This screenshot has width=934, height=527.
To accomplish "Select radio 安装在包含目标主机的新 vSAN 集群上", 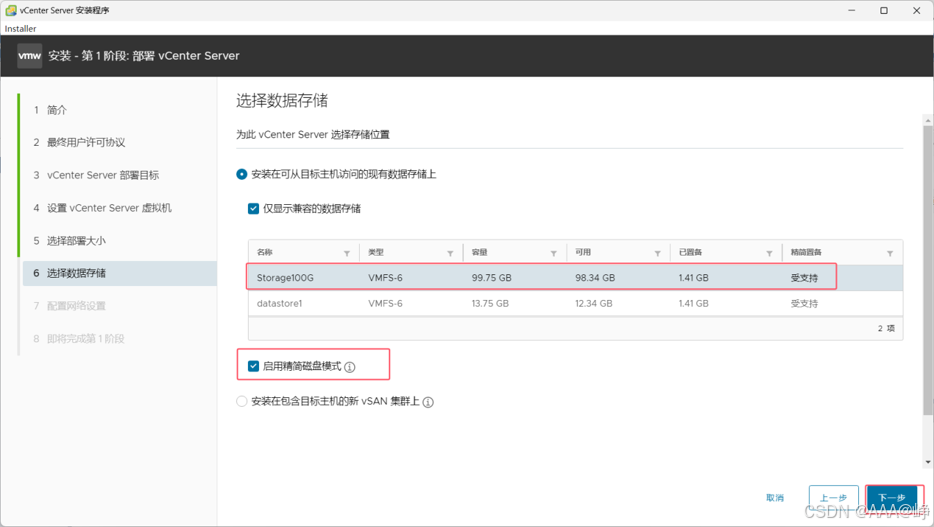I will coord(242,401).
